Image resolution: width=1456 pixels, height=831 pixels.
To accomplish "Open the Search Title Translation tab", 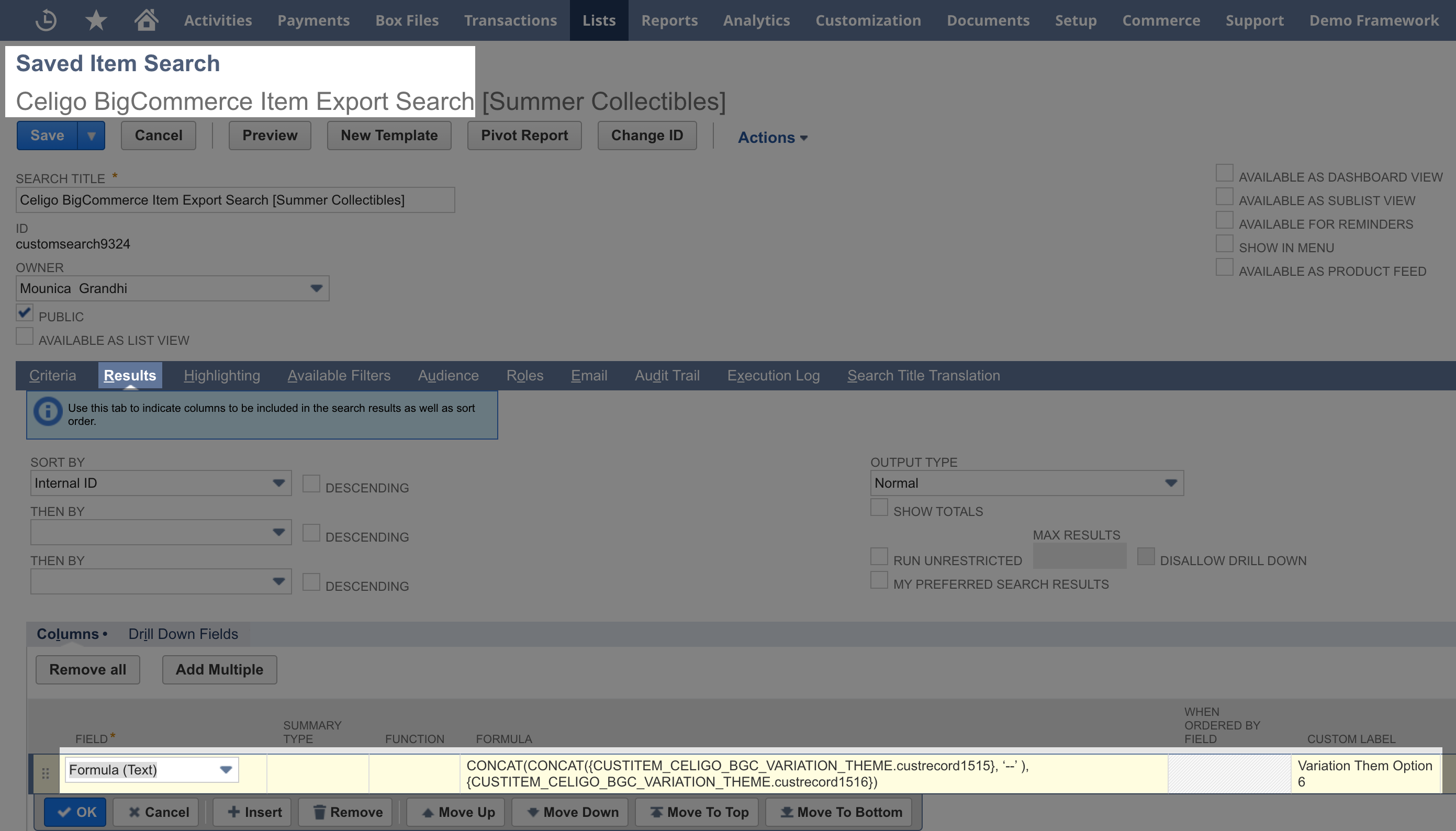I will [924, 376].
